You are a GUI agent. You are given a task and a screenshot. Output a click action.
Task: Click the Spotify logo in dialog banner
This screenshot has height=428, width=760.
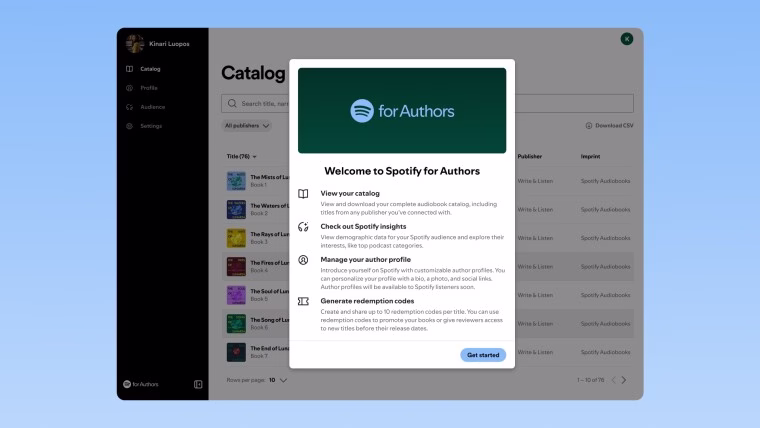tap(362, 111)
